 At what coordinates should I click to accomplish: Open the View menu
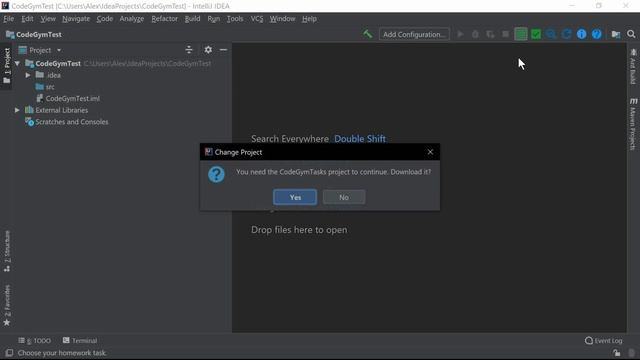point(48,19)
